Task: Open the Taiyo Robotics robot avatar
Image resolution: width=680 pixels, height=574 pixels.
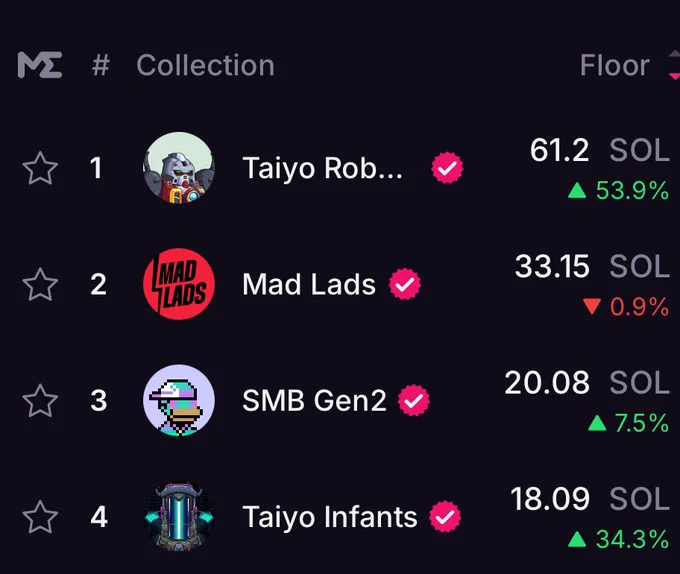Action: pyautogui.click(x=179, y=168)
